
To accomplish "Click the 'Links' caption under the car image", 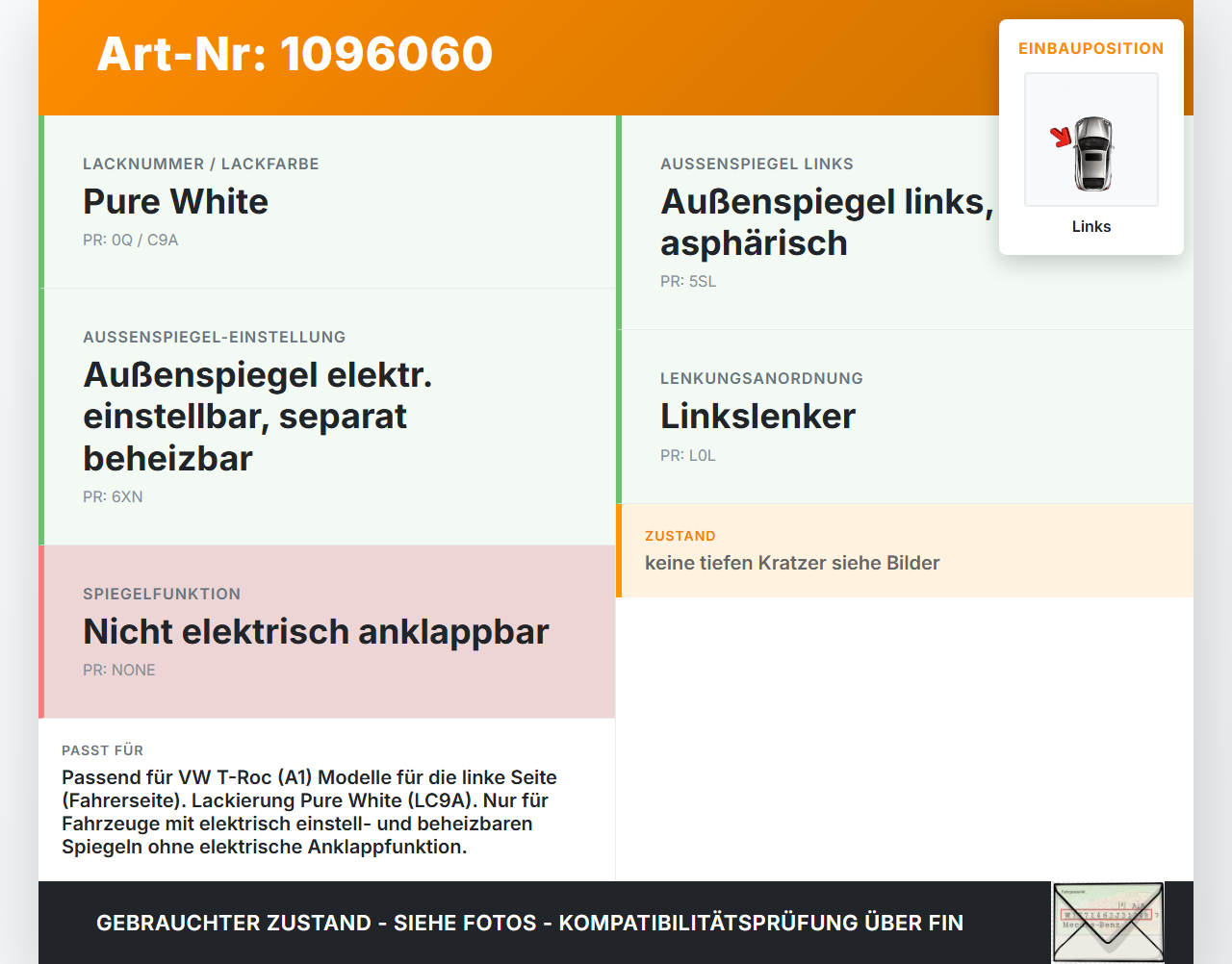I will [x=1091, y=226].
